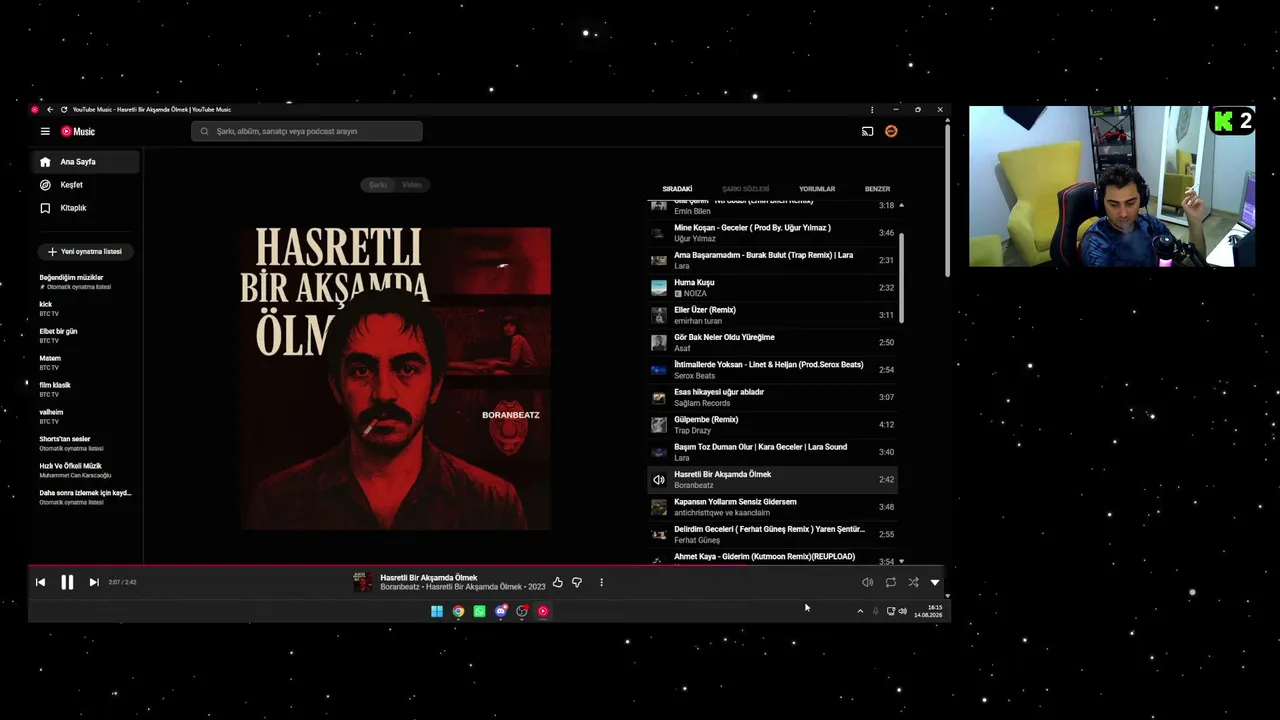The width and height of the screenshot is (1280, 720).
Task: Play Gör Bak Neler Oldu Yüreğime
Action: 773,343
